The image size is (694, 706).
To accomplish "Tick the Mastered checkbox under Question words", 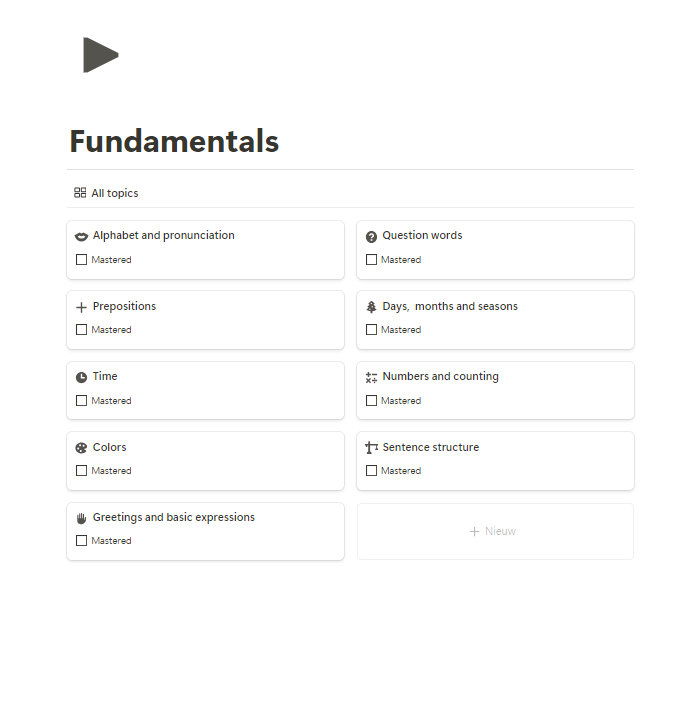I will coord(371,260).
